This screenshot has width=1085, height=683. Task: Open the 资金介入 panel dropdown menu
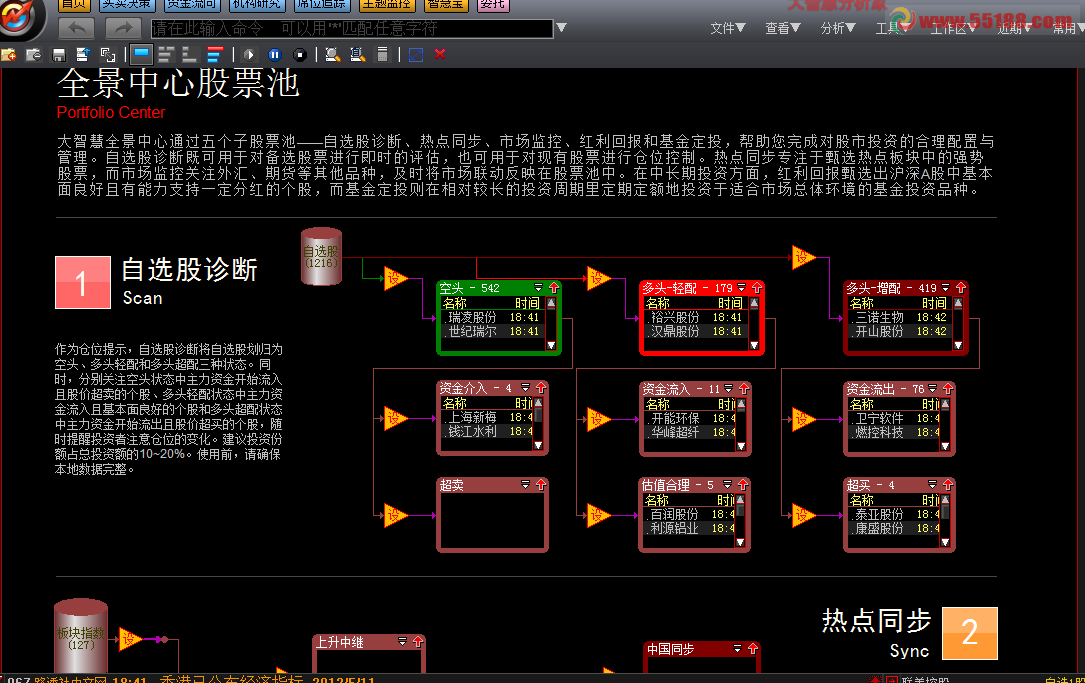(x=525, y=388)
